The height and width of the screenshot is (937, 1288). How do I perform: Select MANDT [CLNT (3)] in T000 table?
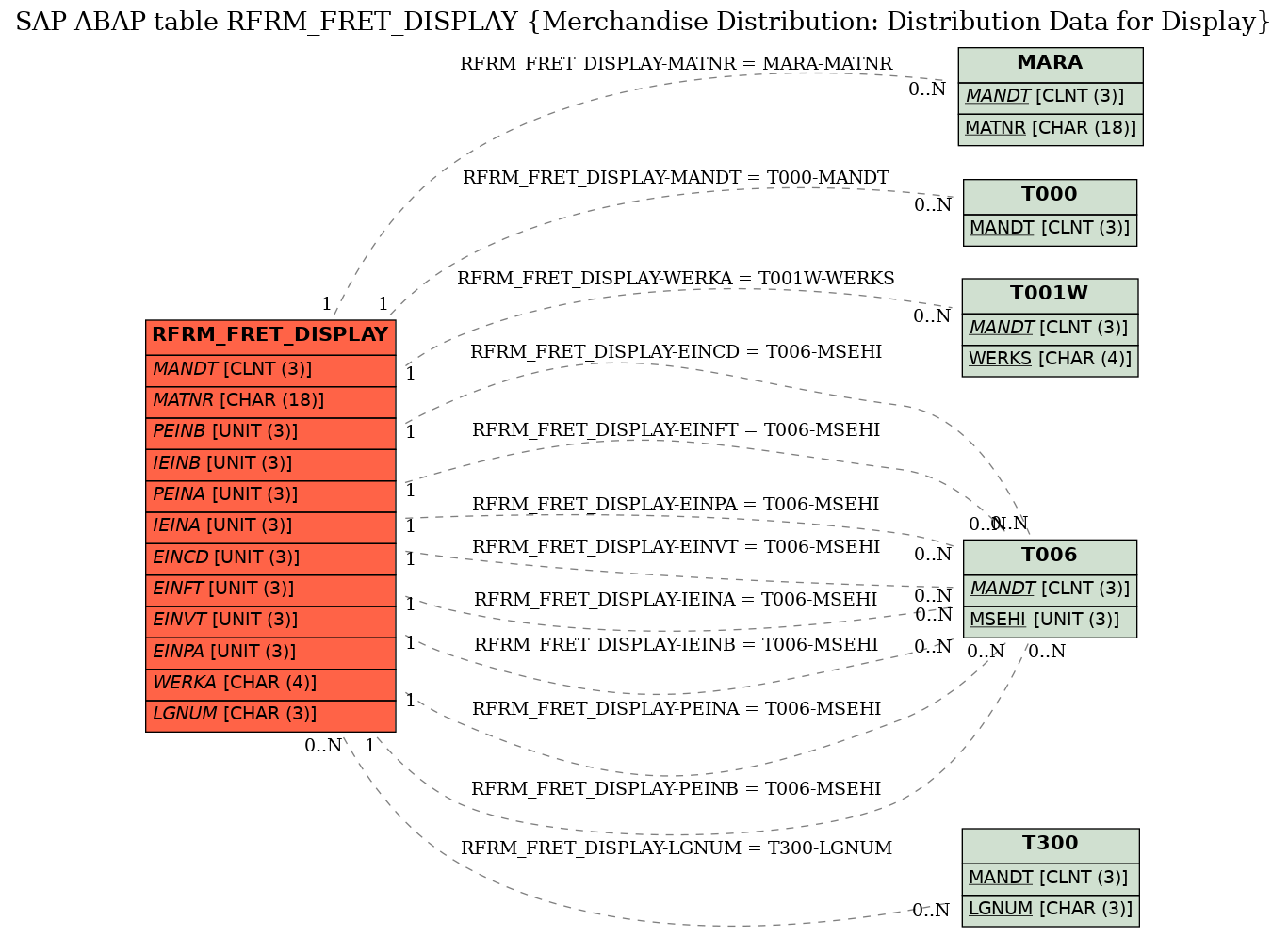click(1050, 229)
